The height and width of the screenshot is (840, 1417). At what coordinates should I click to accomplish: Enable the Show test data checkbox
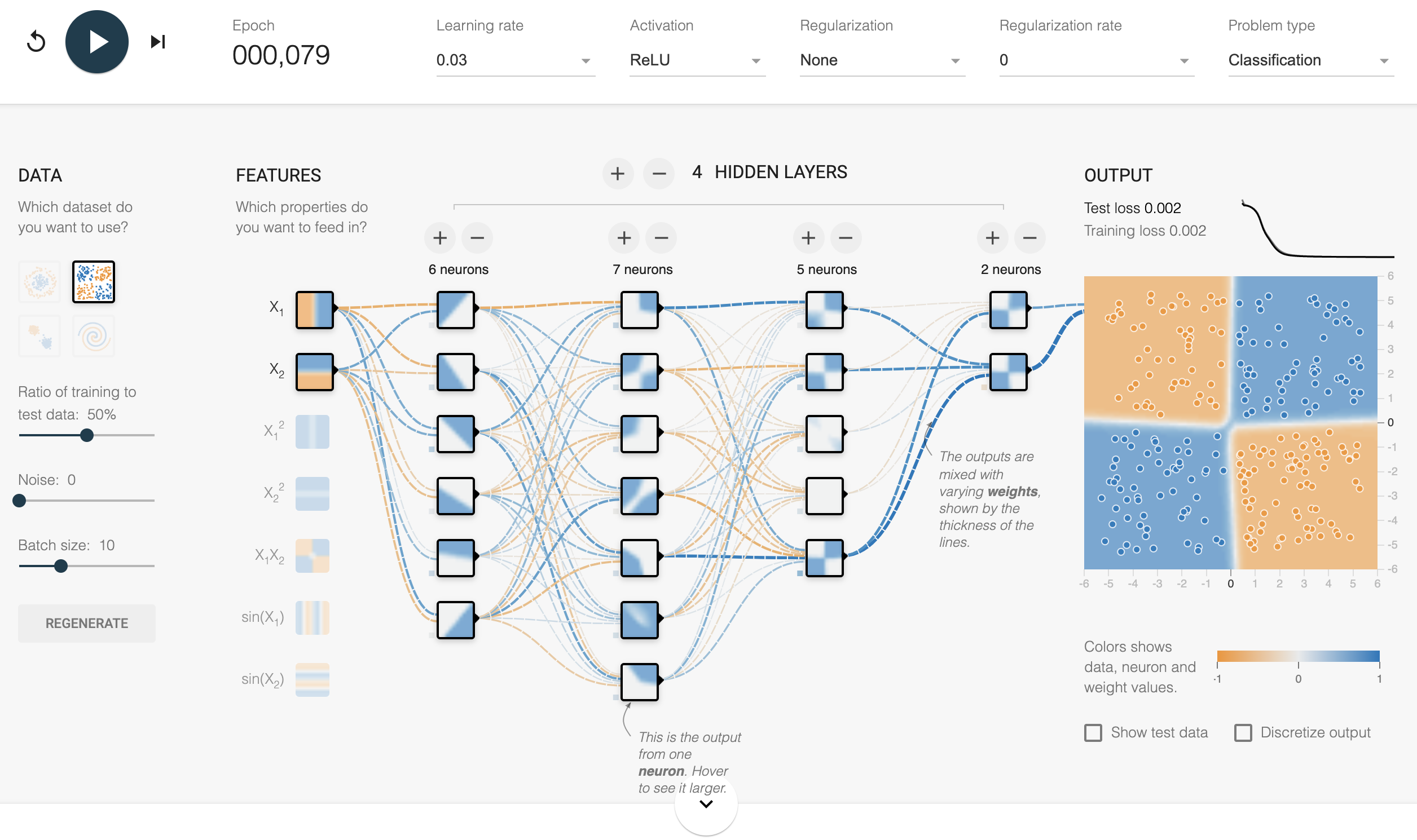click(x=1093, y=732)
